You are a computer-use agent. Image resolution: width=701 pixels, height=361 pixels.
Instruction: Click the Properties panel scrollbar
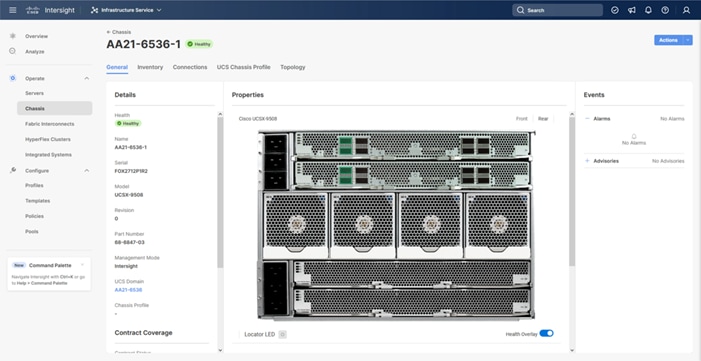tap(572, 192)
